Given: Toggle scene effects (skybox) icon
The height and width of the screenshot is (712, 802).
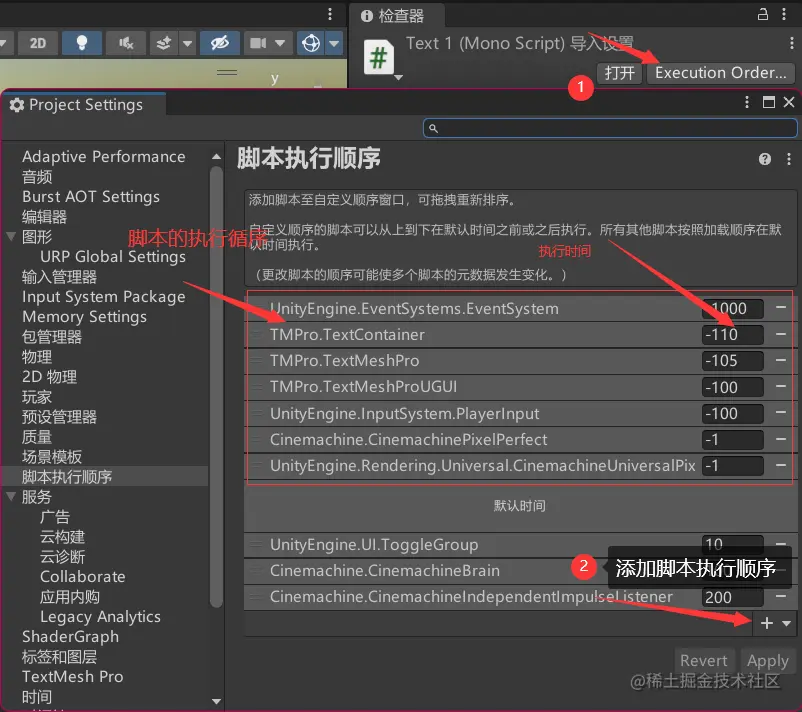Looking at the screenshot, I should (164, 43).
